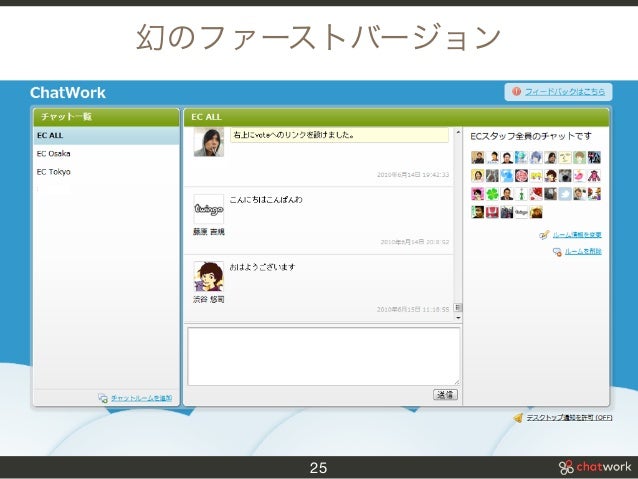Click the name label under the cartoon avatar
Screen dimensions: 638x479
(x=209, y=300)
